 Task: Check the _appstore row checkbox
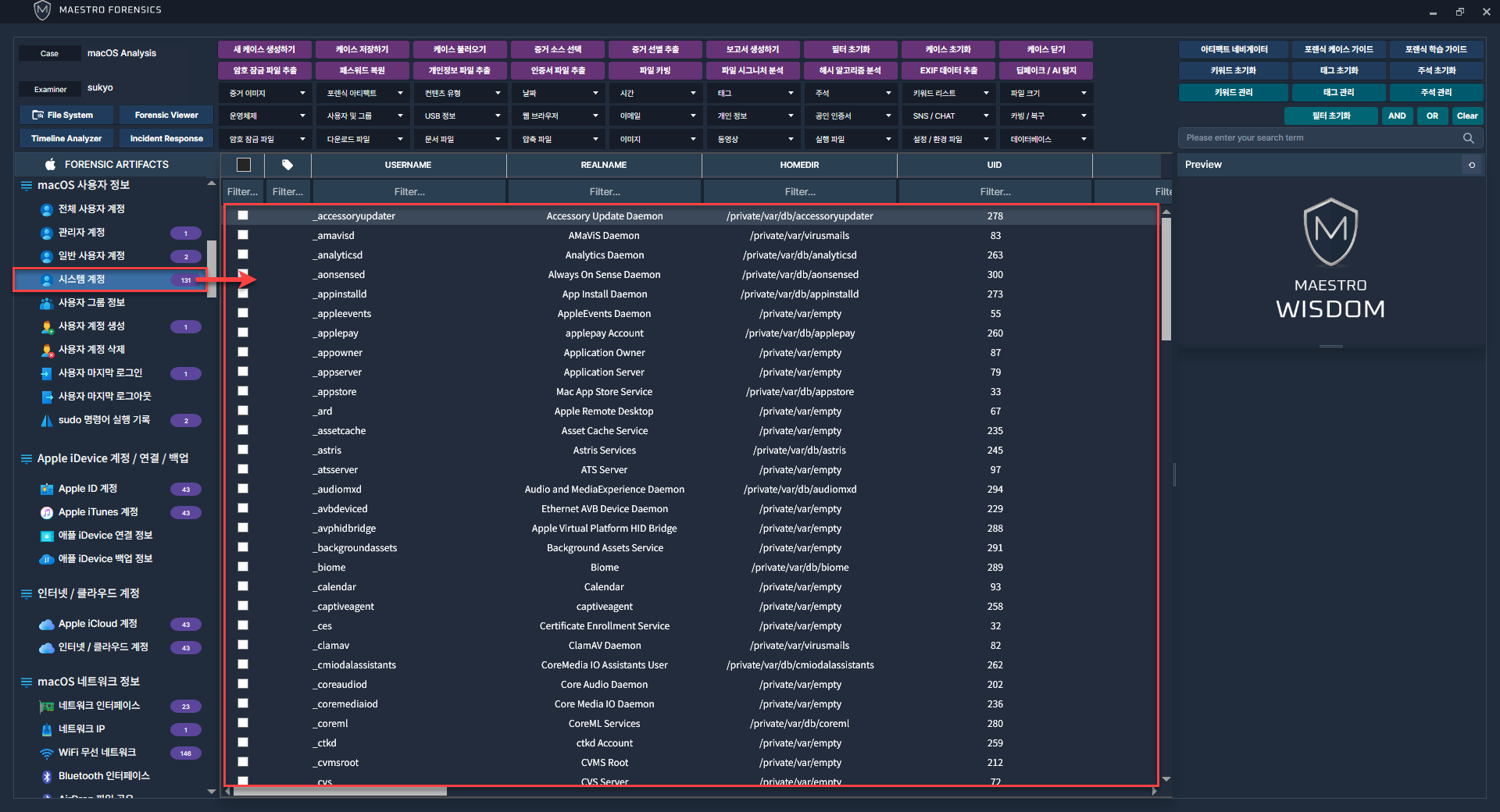243,391
